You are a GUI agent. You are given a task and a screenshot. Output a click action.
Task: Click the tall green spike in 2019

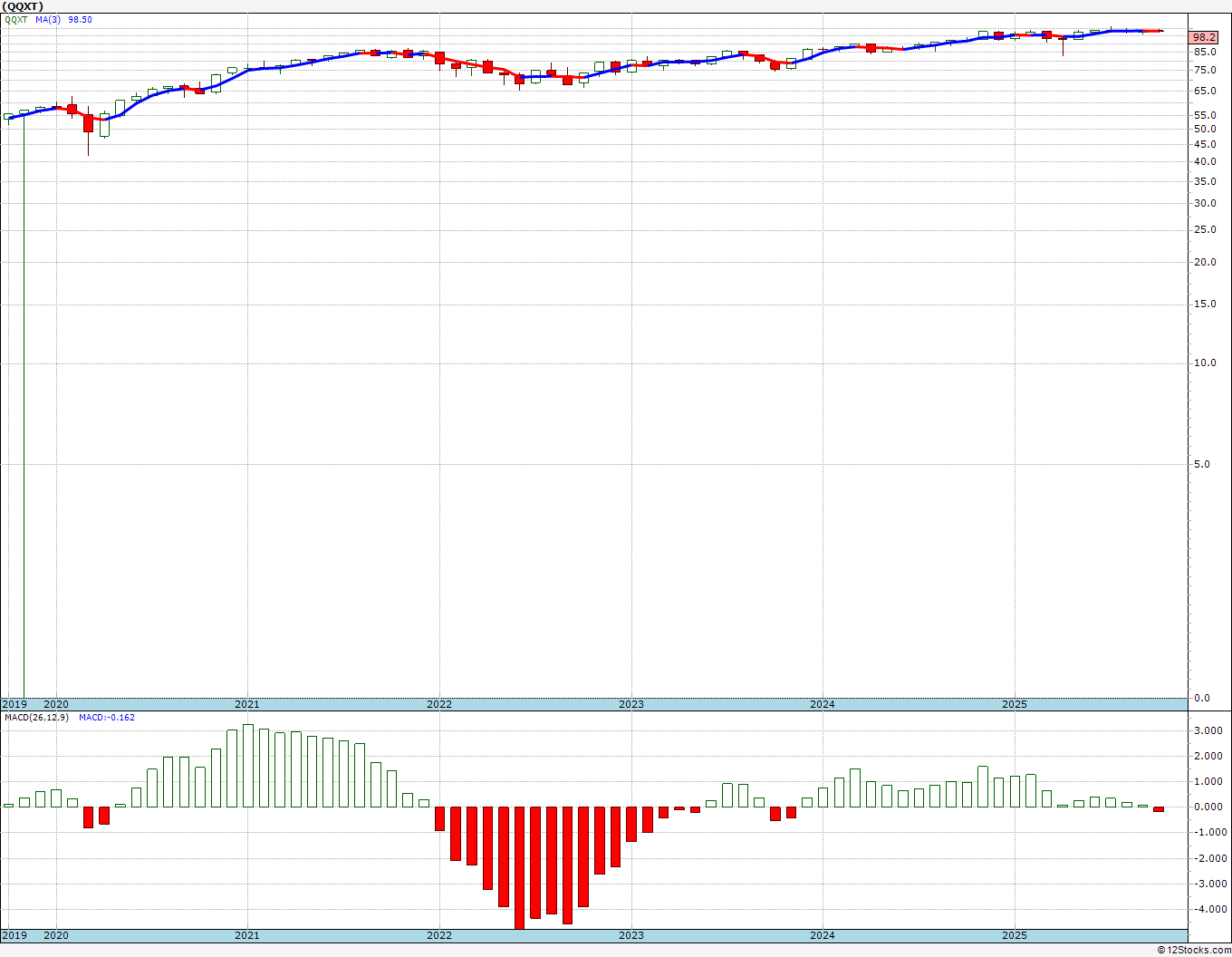coord(24,405)
